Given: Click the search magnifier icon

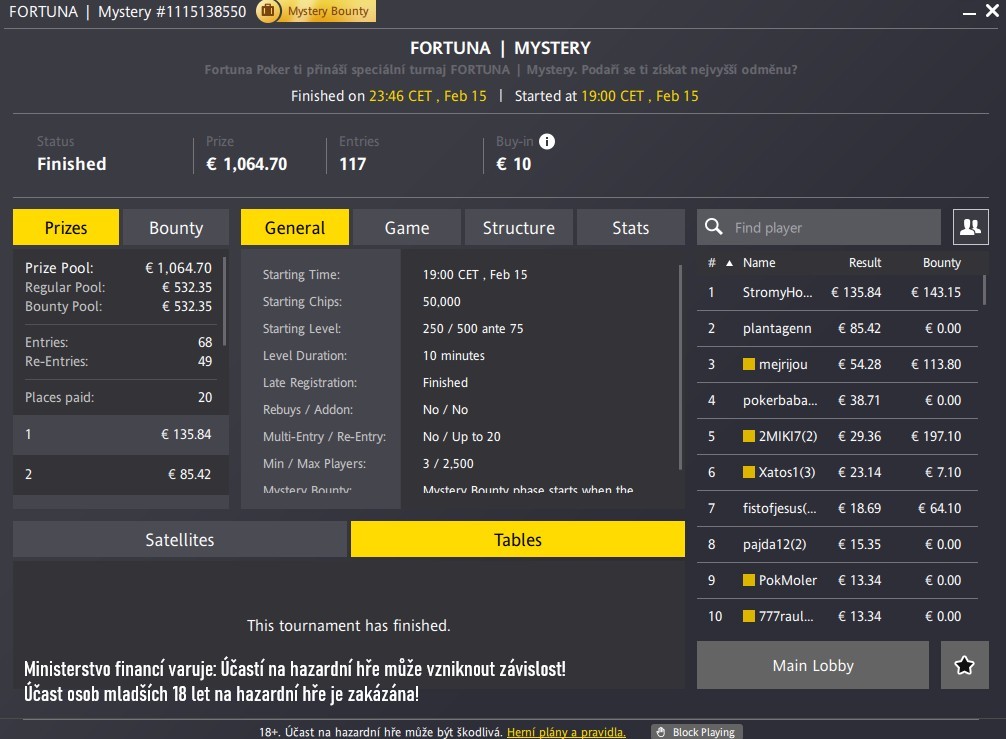Looking at the screenshot, I should pyautogui.click(x=714, y=227).
